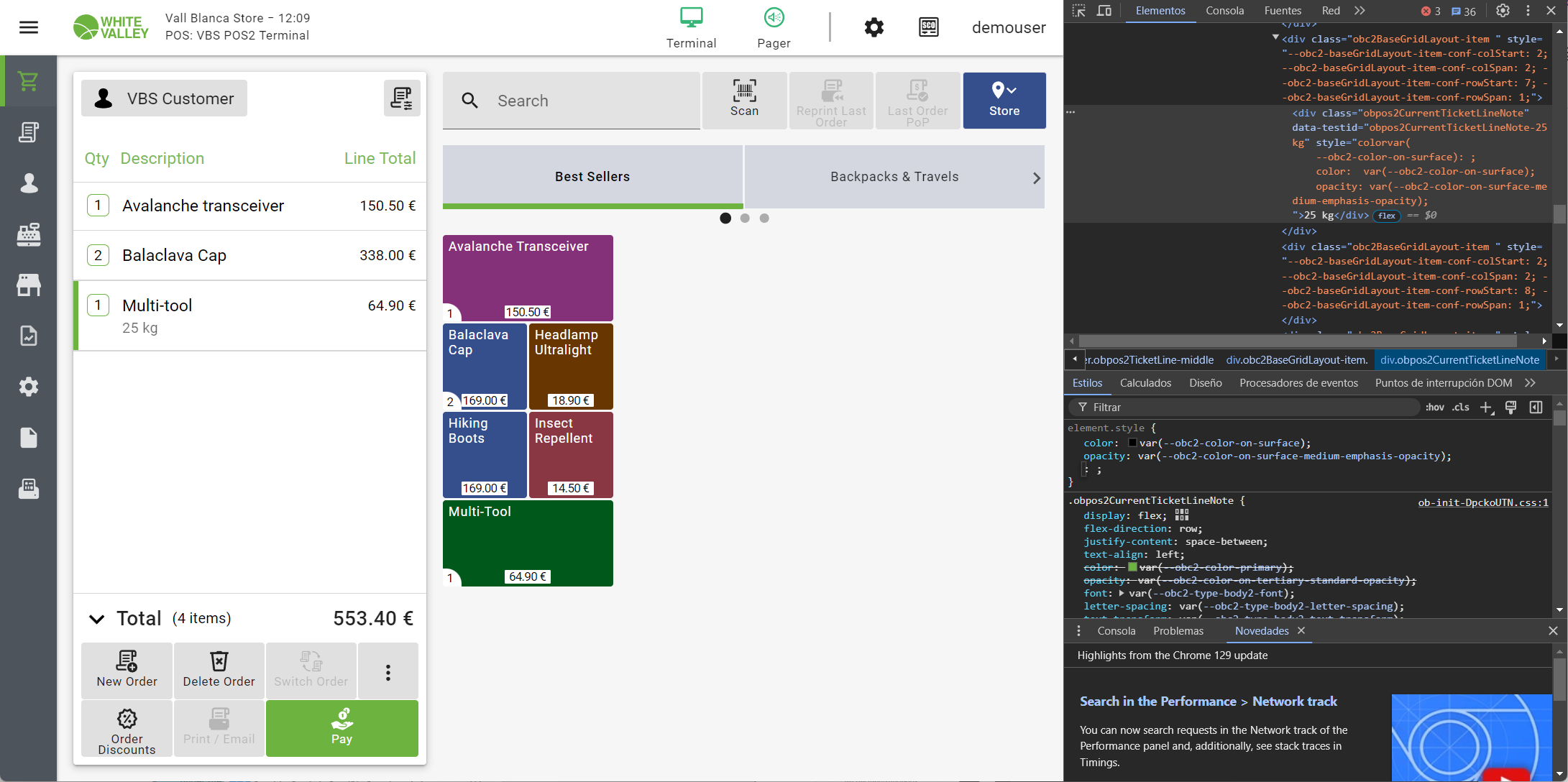This screenshot has width=1568, height=782.
Task: Click the SCO self-checkout icon
Action: pyautogui.click(x=929, y=27)
